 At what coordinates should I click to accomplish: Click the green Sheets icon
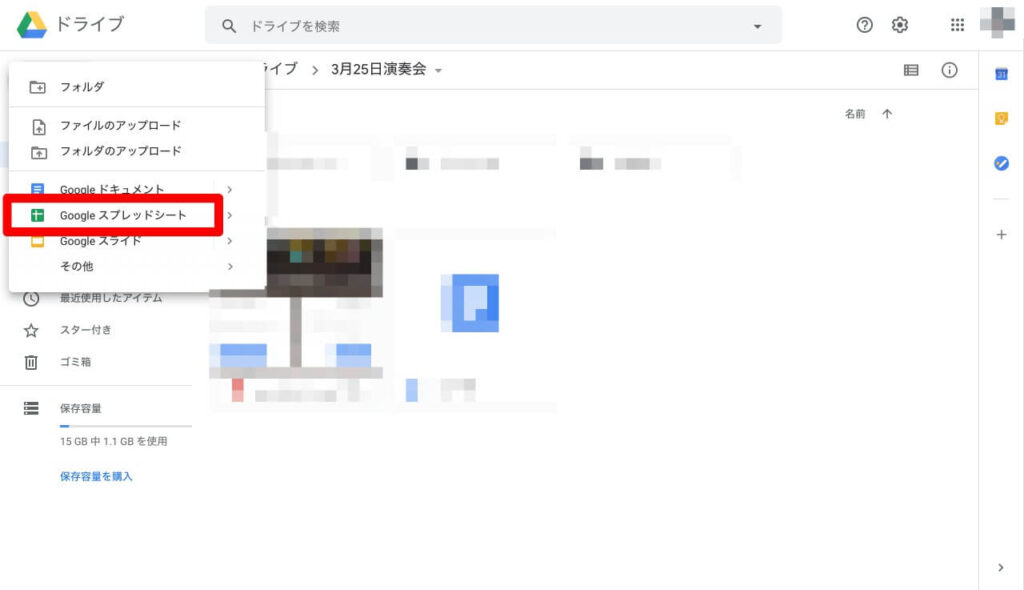(x=38, y=215)
